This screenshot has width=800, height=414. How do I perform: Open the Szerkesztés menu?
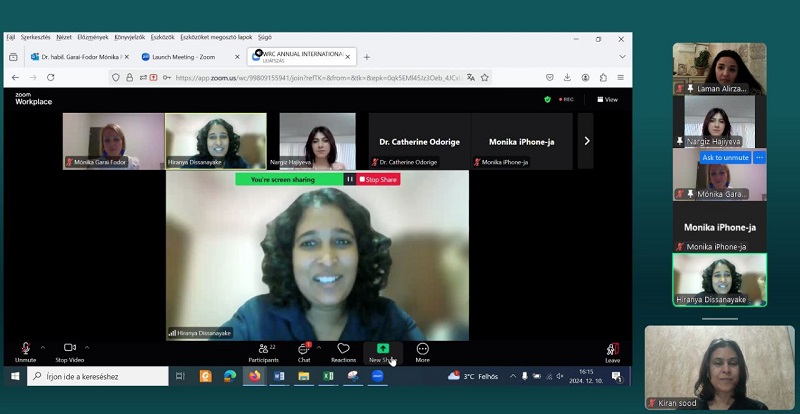tap(36, 37)
